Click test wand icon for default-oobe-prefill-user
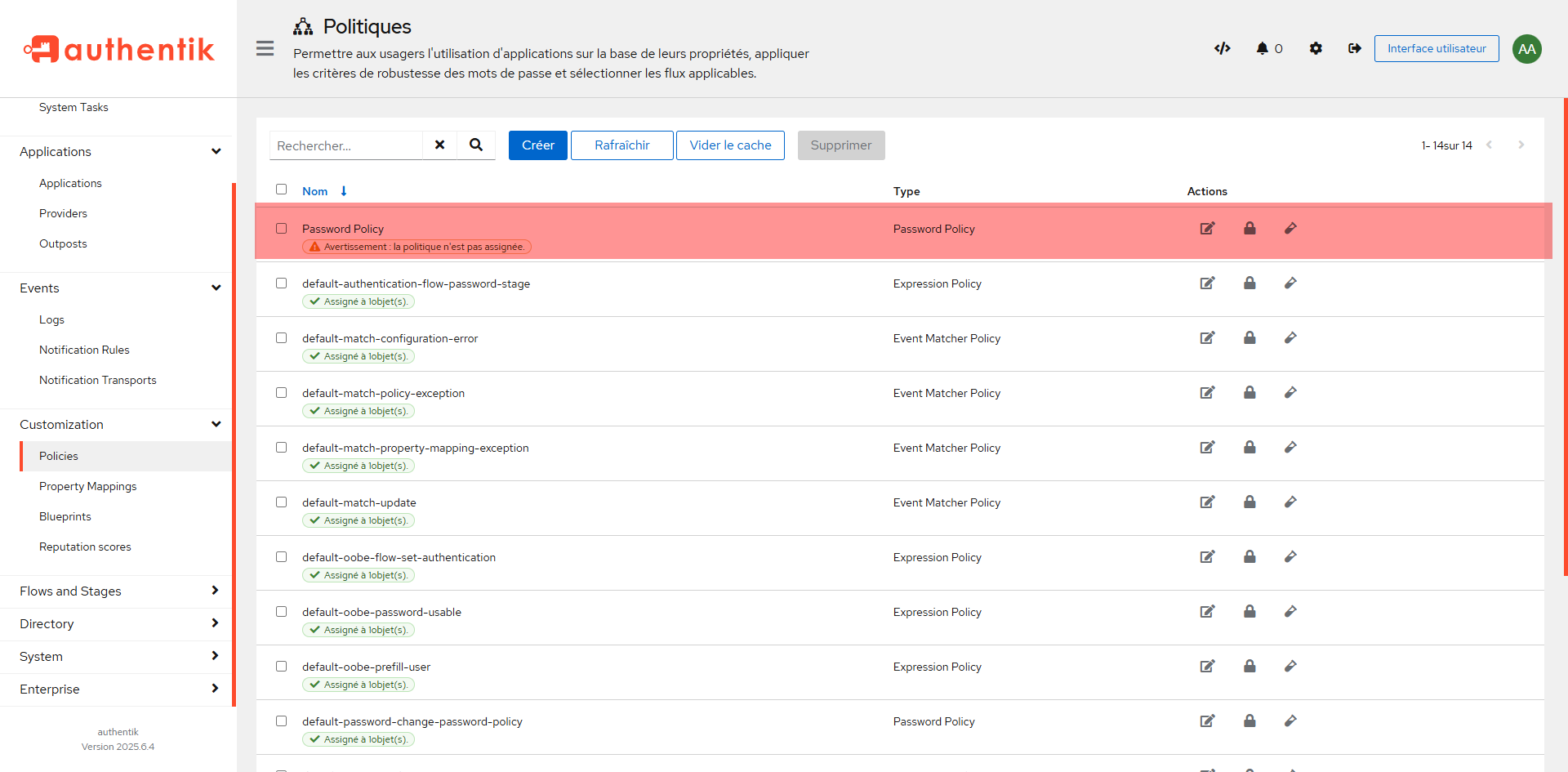Viewport: 1568px width, 772px height. pyautogui.click(x=1290, y=667)
